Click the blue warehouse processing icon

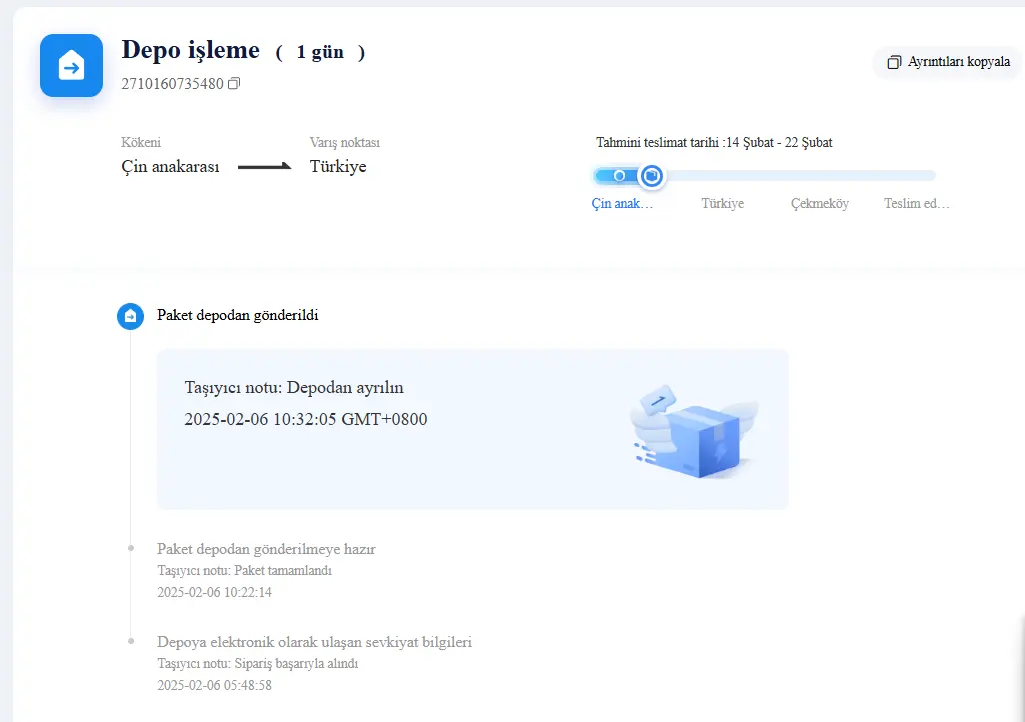point(71,65)
